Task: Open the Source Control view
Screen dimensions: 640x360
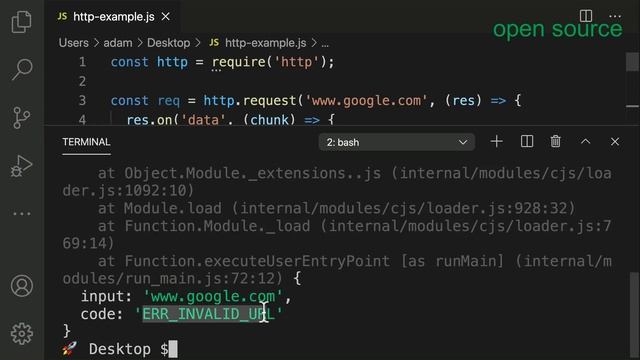Action: pyautogui.click(x=22, y=118)
